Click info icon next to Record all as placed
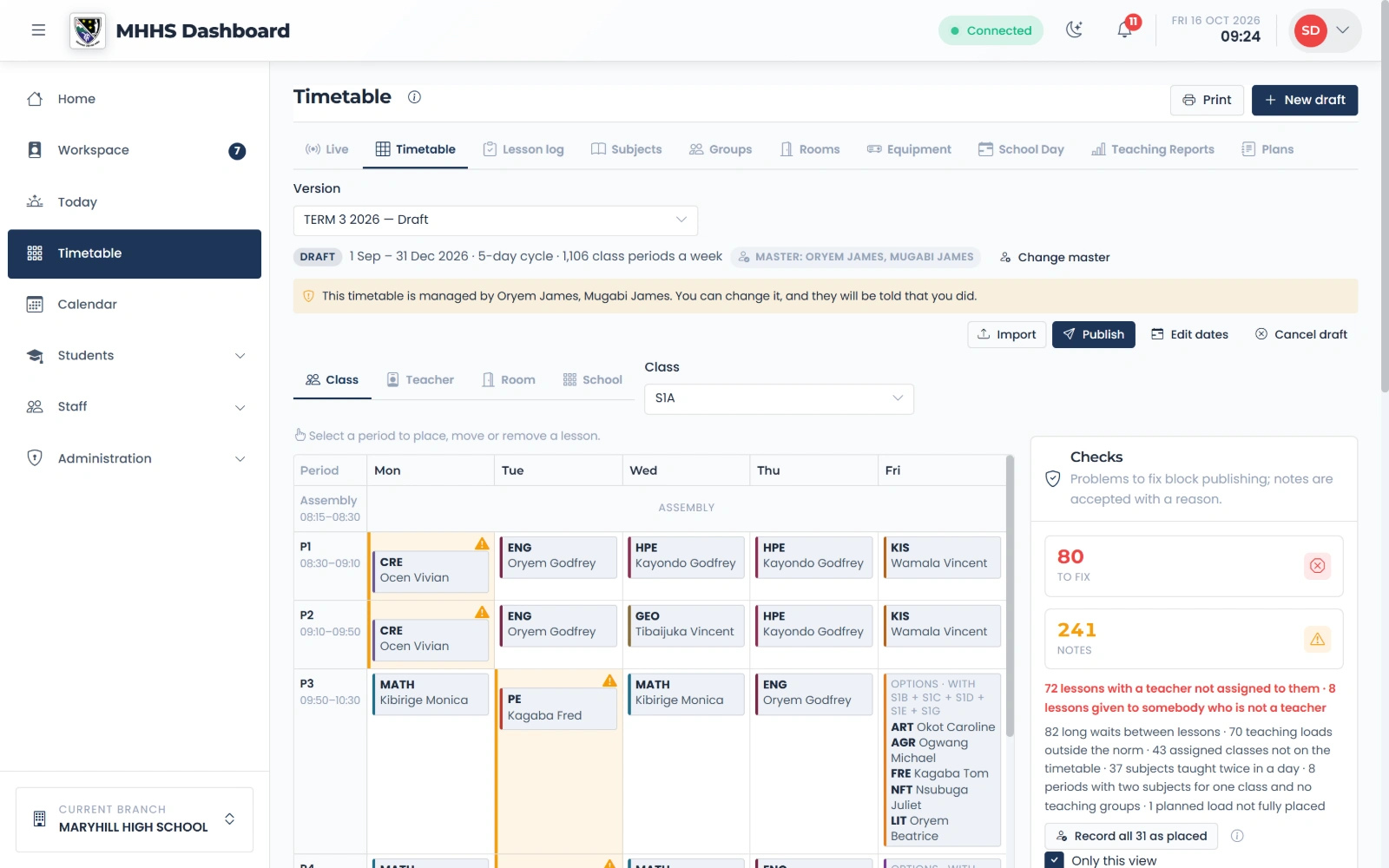 tap(1237, 836)
